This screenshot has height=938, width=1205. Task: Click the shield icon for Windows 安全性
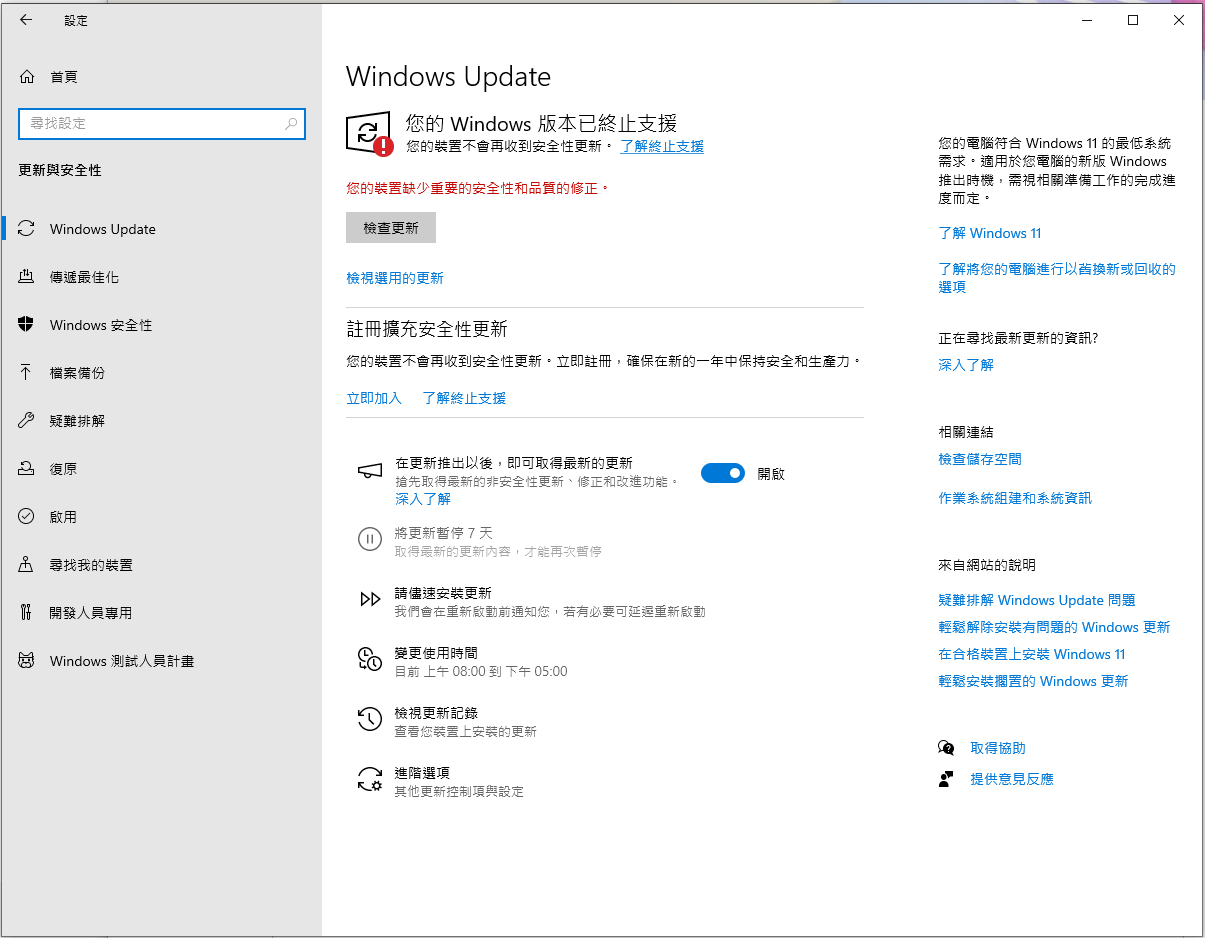tap(27, 325)
